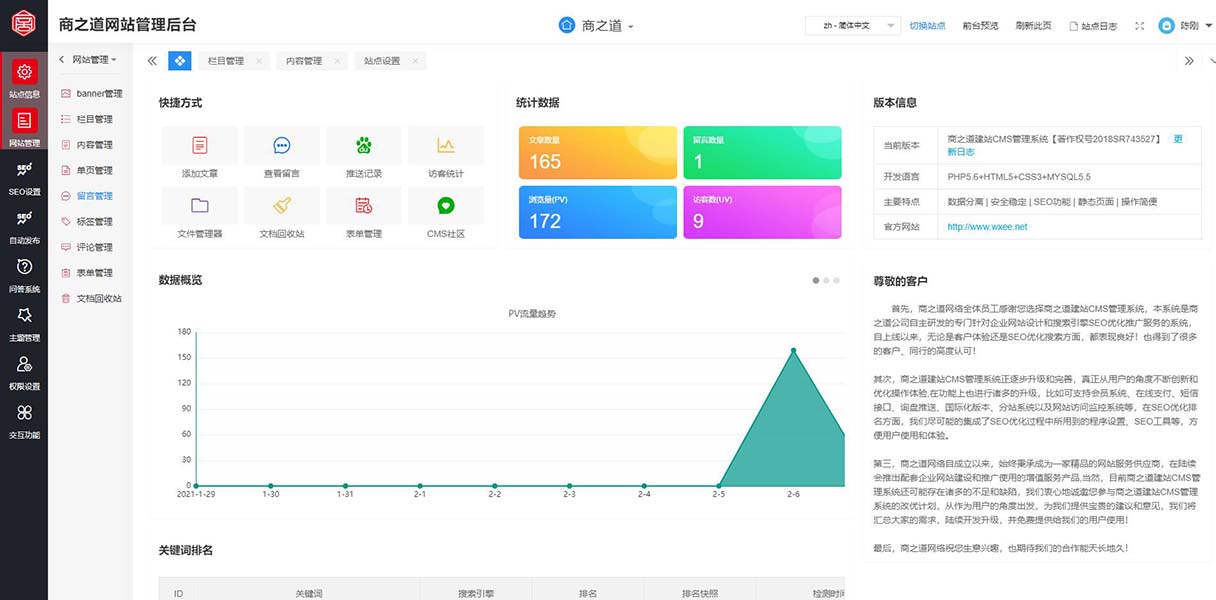Screen dimensions: 1216x600
Task: Open 网站管理 in the dark sidebar
Action: pos(24,126)
